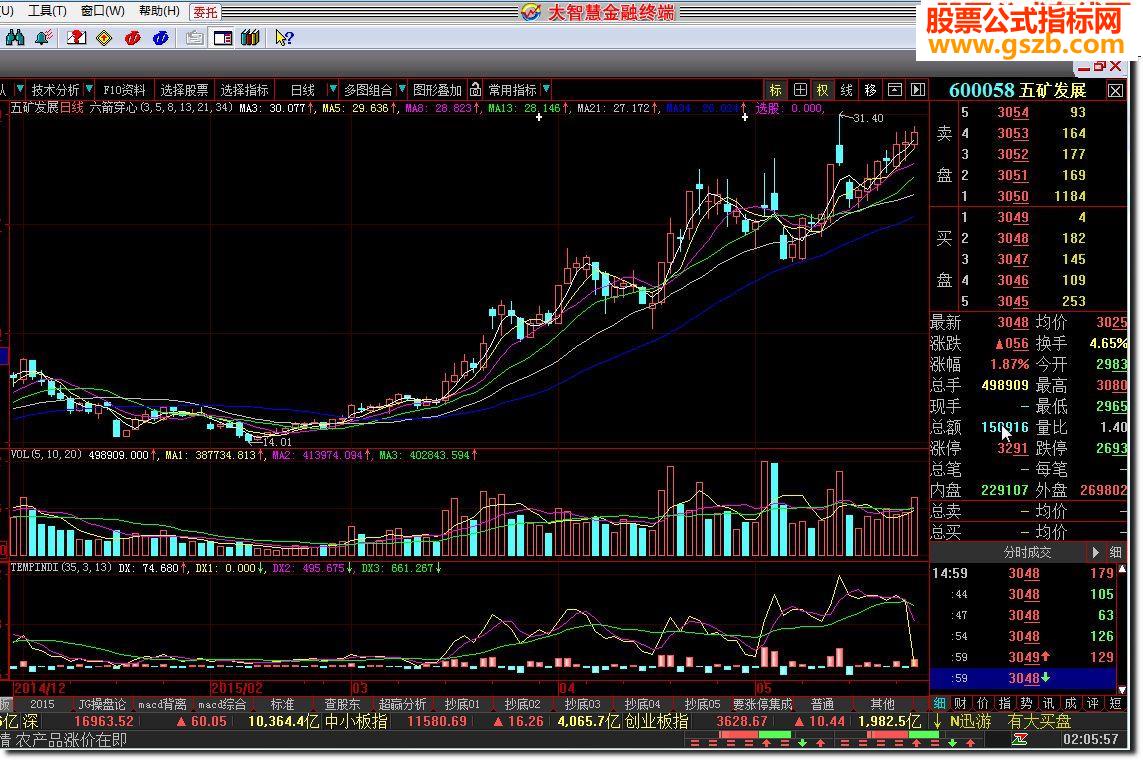The image size is (1143, 760).
Task: Click the lock icon beside 图形叠加
Action: click(475, 90)
